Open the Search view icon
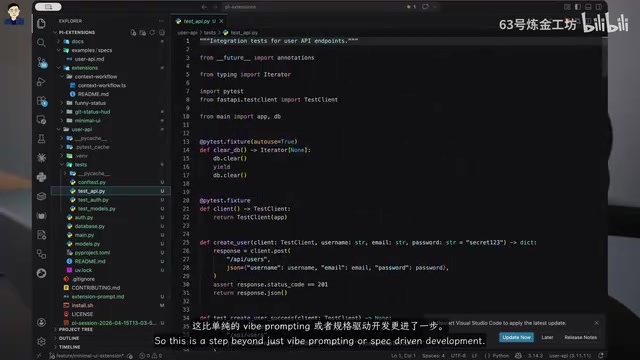 click(x=41, y=42)
